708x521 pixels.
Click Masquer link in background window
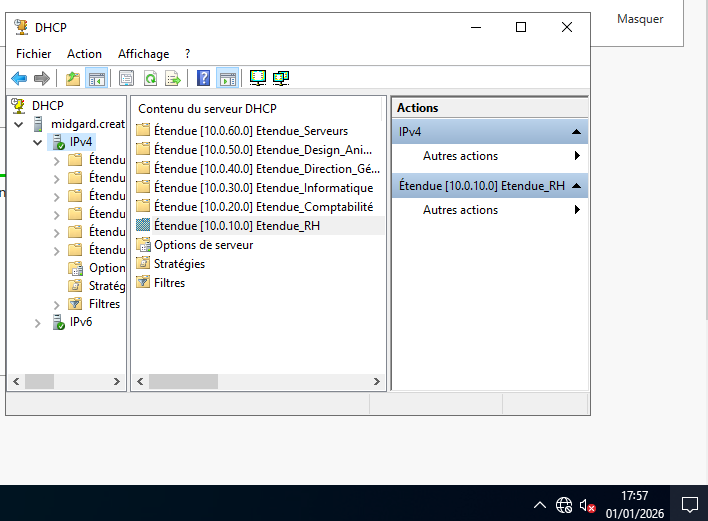click(x=640, y=19)
